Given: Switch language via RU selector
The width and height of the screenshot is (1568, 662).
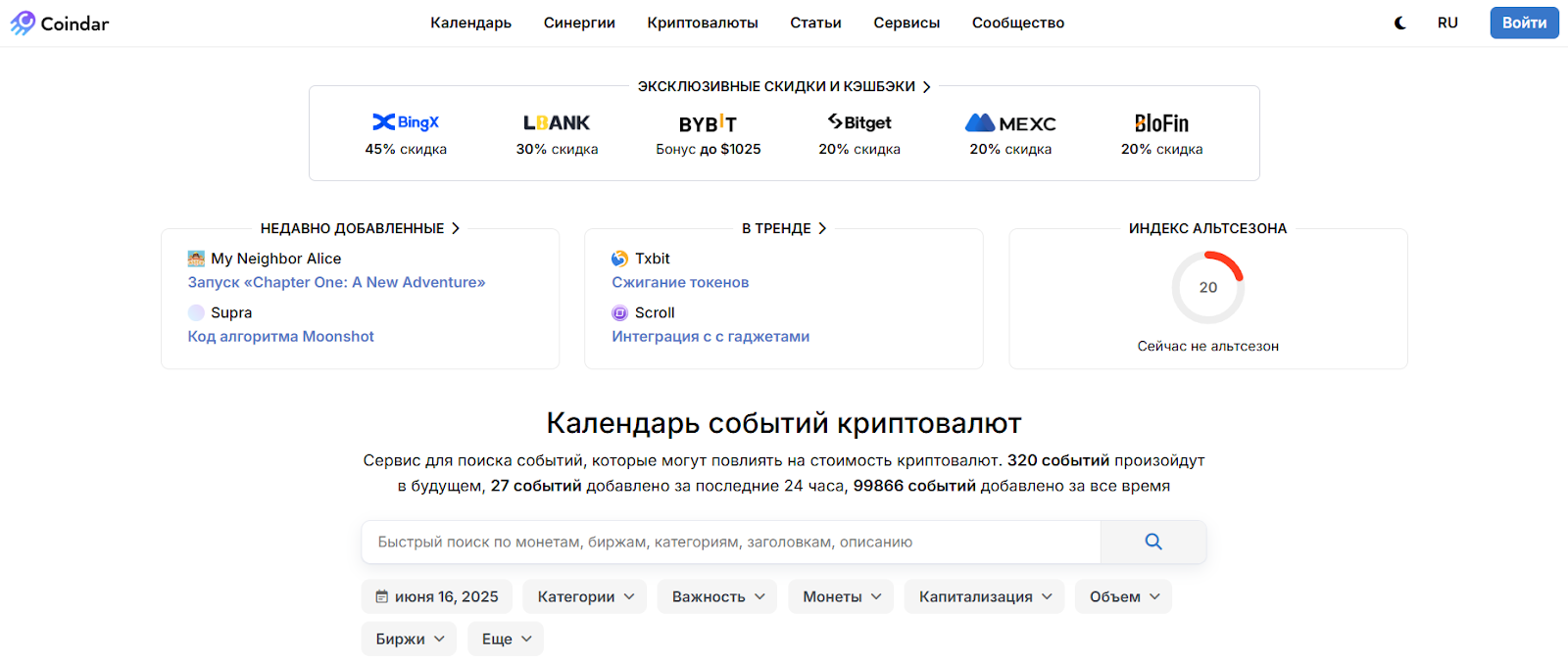Looking at the screenshot, I should tap(1447, 23).
